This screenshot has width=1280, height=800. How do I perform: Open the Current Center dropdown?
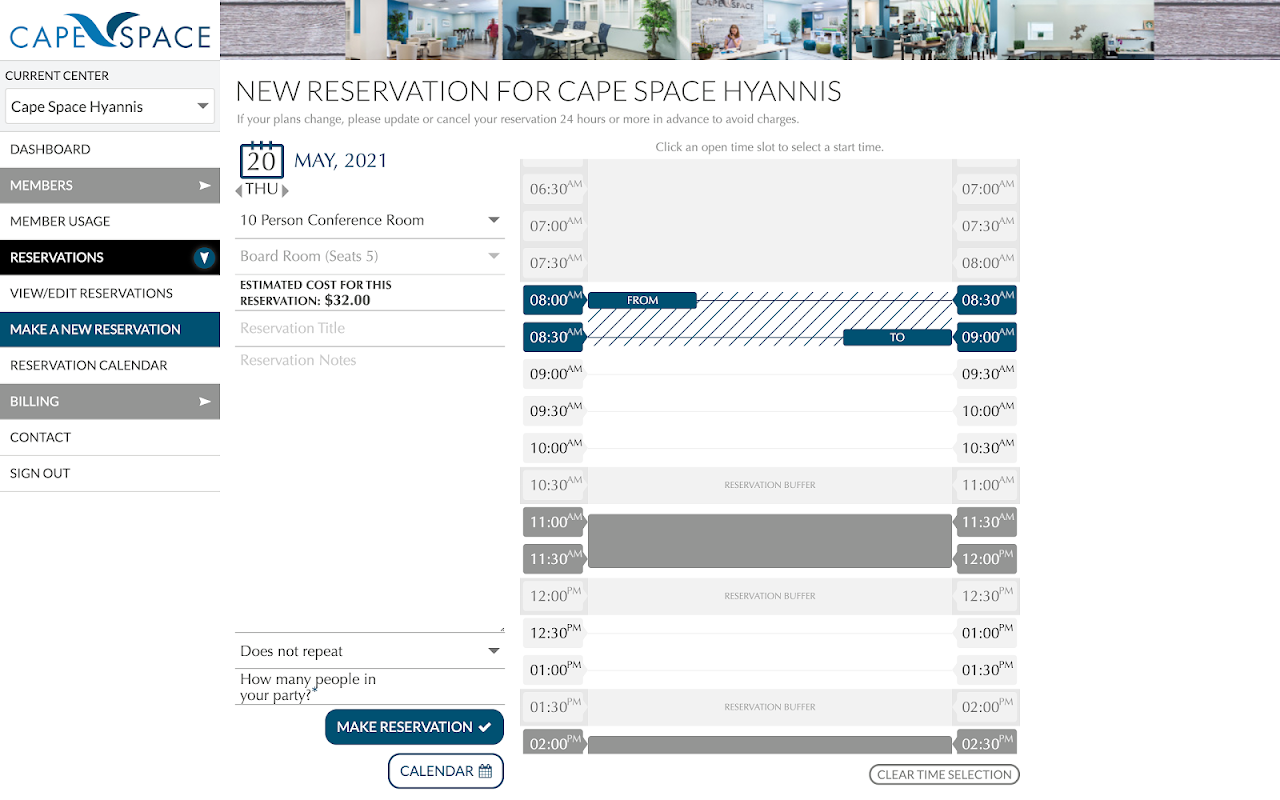pos(110,107)
